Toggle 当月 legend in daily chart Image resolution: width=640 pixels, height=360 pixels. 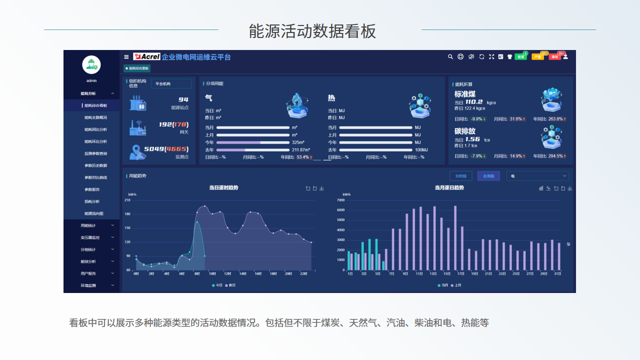tap(443, 285)
